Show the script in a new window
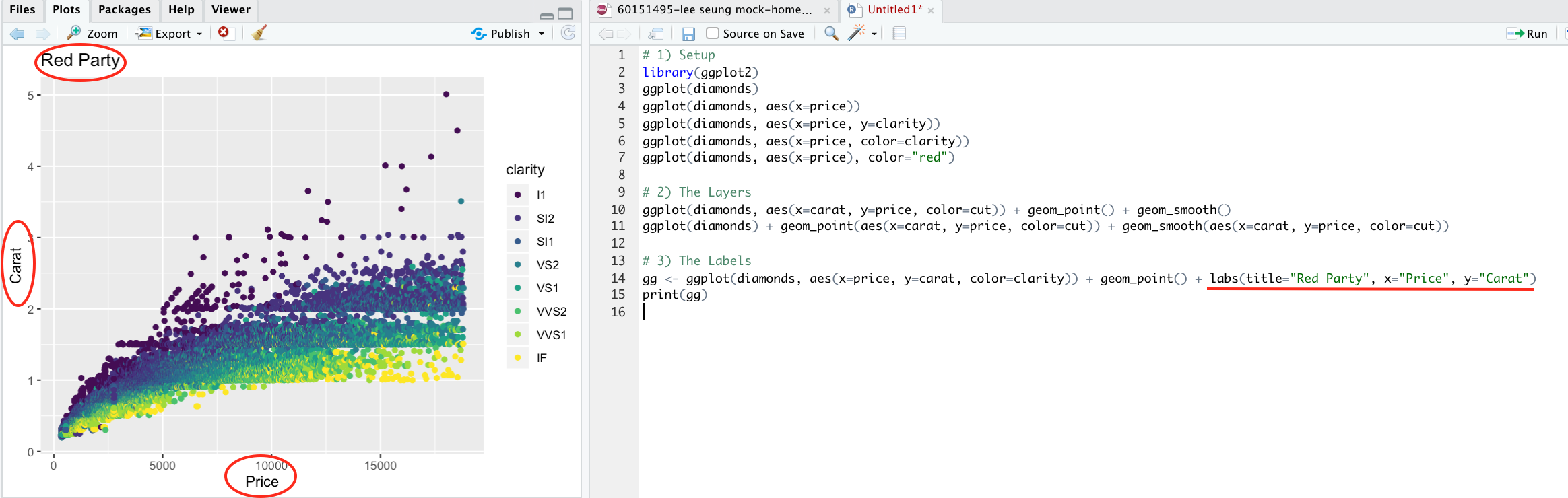 coord(655,34)
